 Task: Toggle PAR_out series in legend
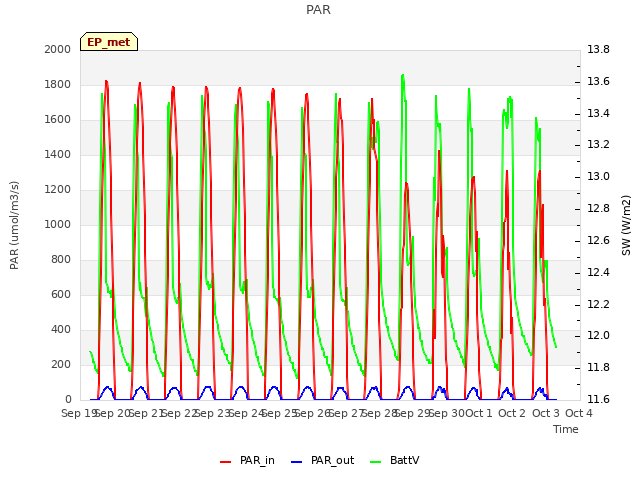point(322,460)
